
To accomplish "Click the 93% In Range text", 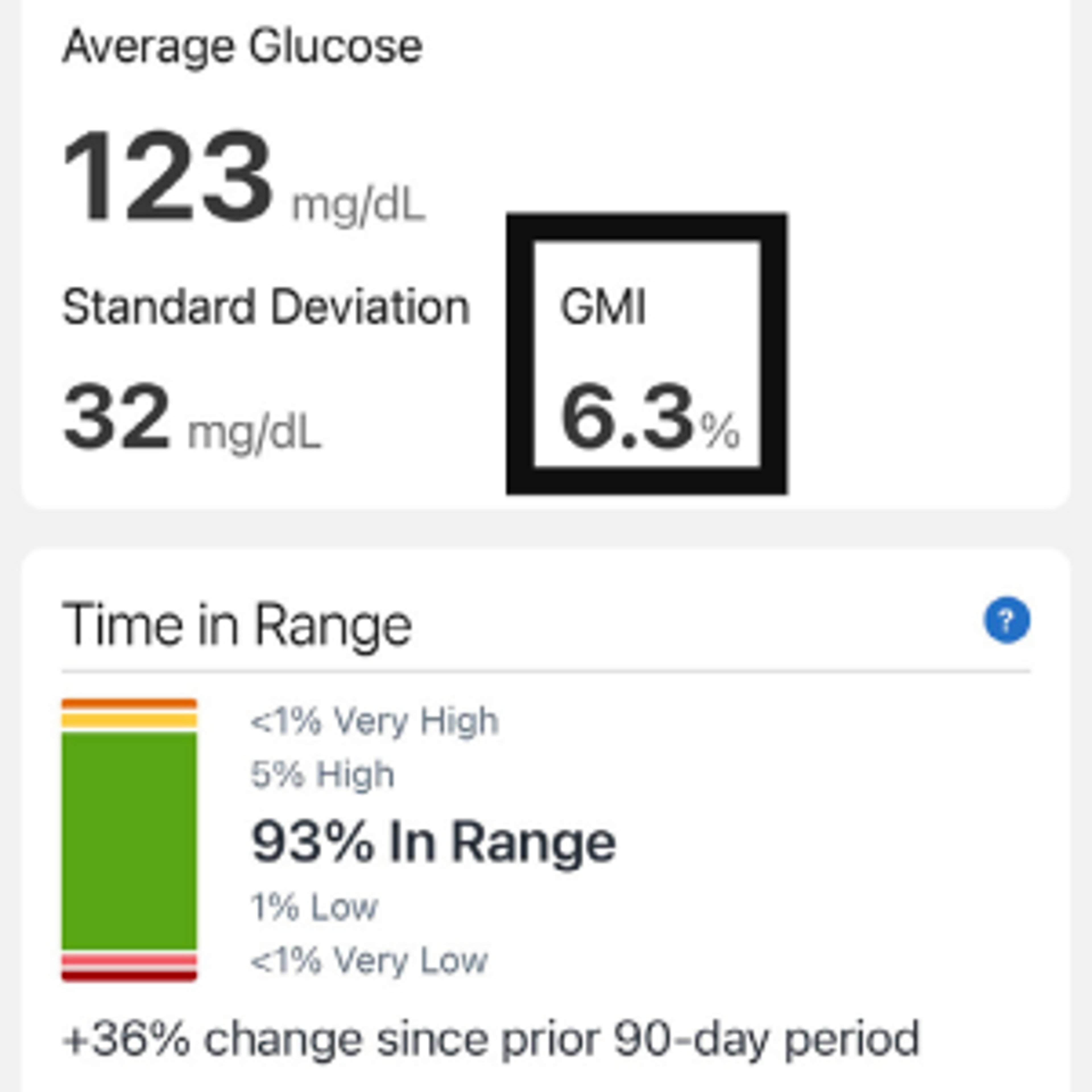I will point(433,842).
